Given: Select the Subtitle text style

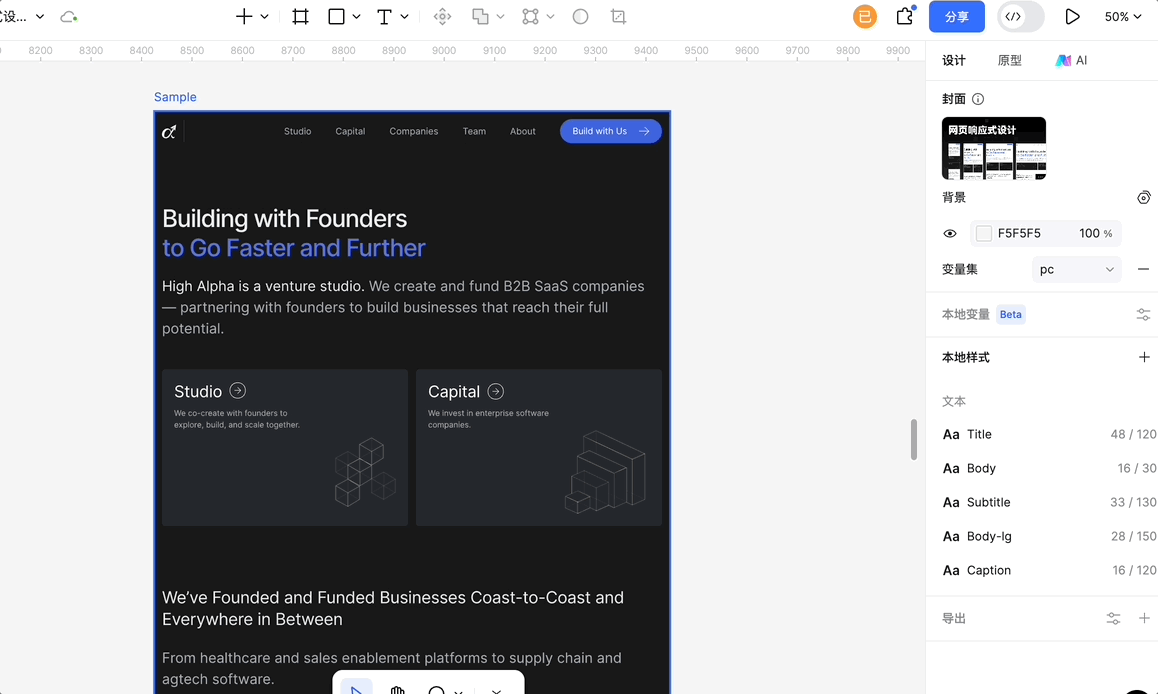Looking at the screenshot, I should [988, 502].
